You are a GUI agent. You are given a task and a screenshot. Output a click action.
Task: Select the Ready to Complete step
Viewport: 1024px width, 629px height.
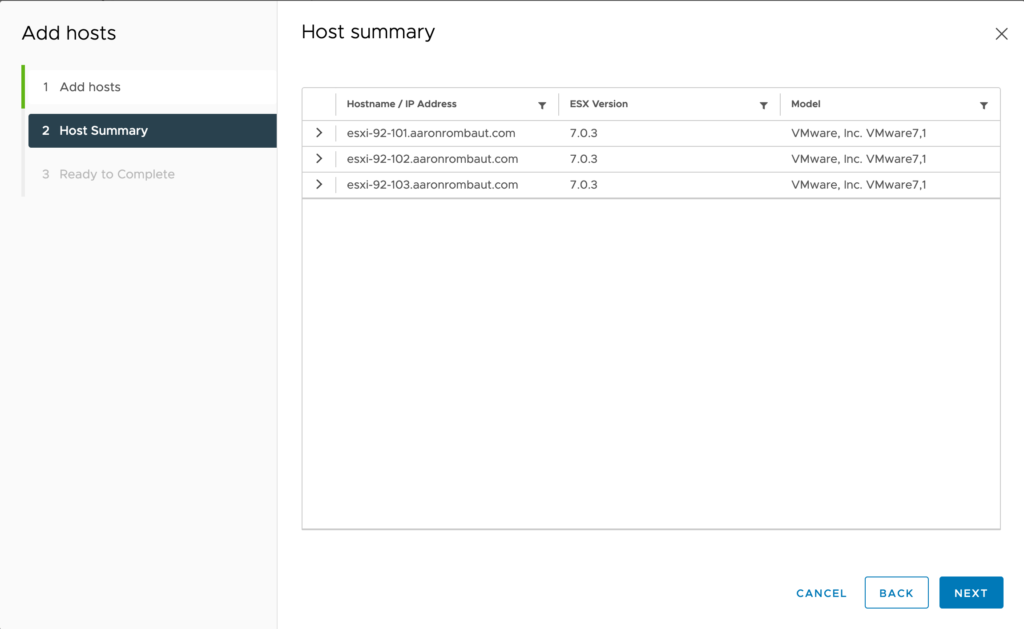coord(116,175)
